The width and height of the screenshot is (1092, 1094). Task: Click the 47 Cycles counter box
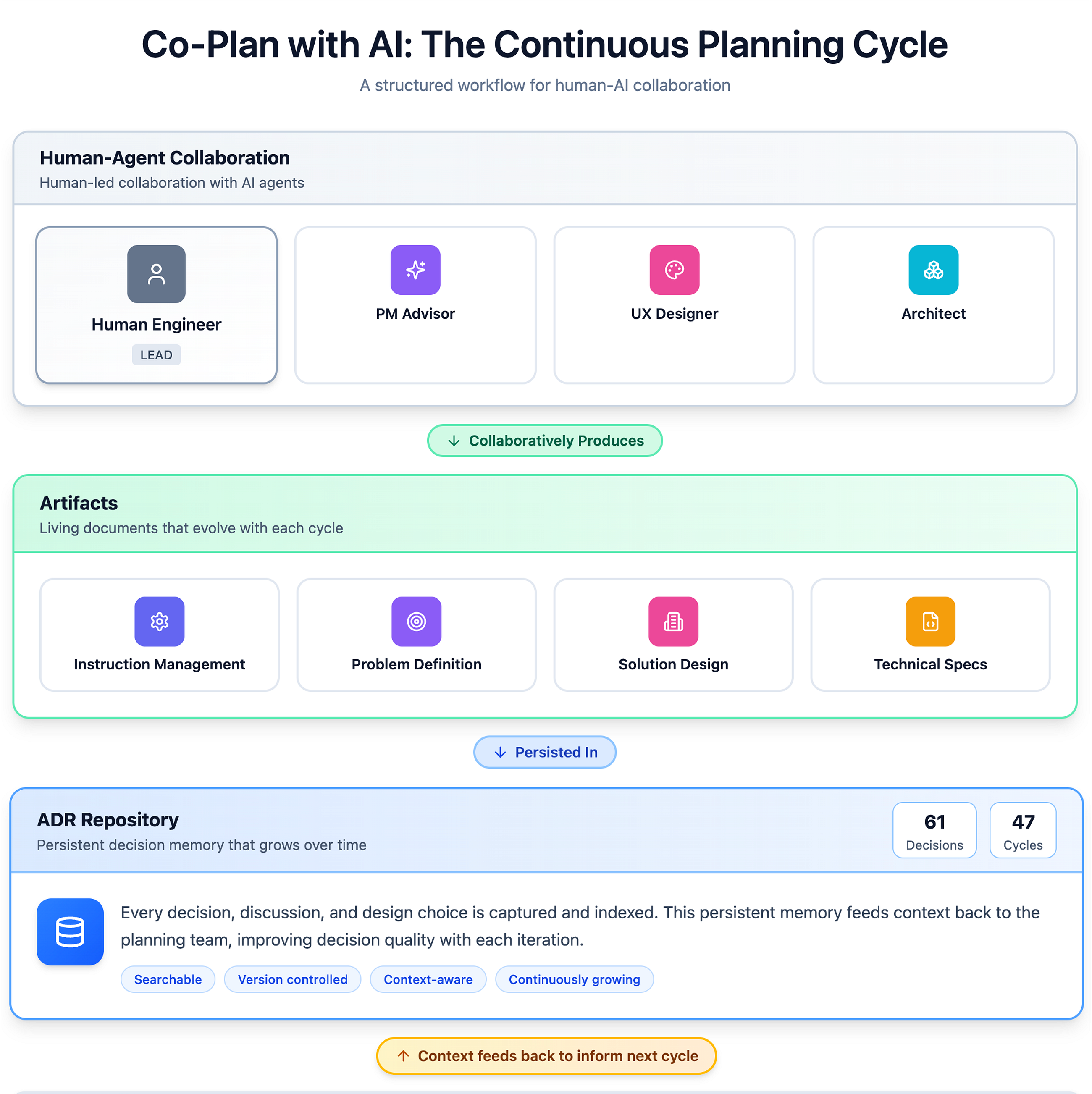pyautogui.click(x=1023, y=830)
